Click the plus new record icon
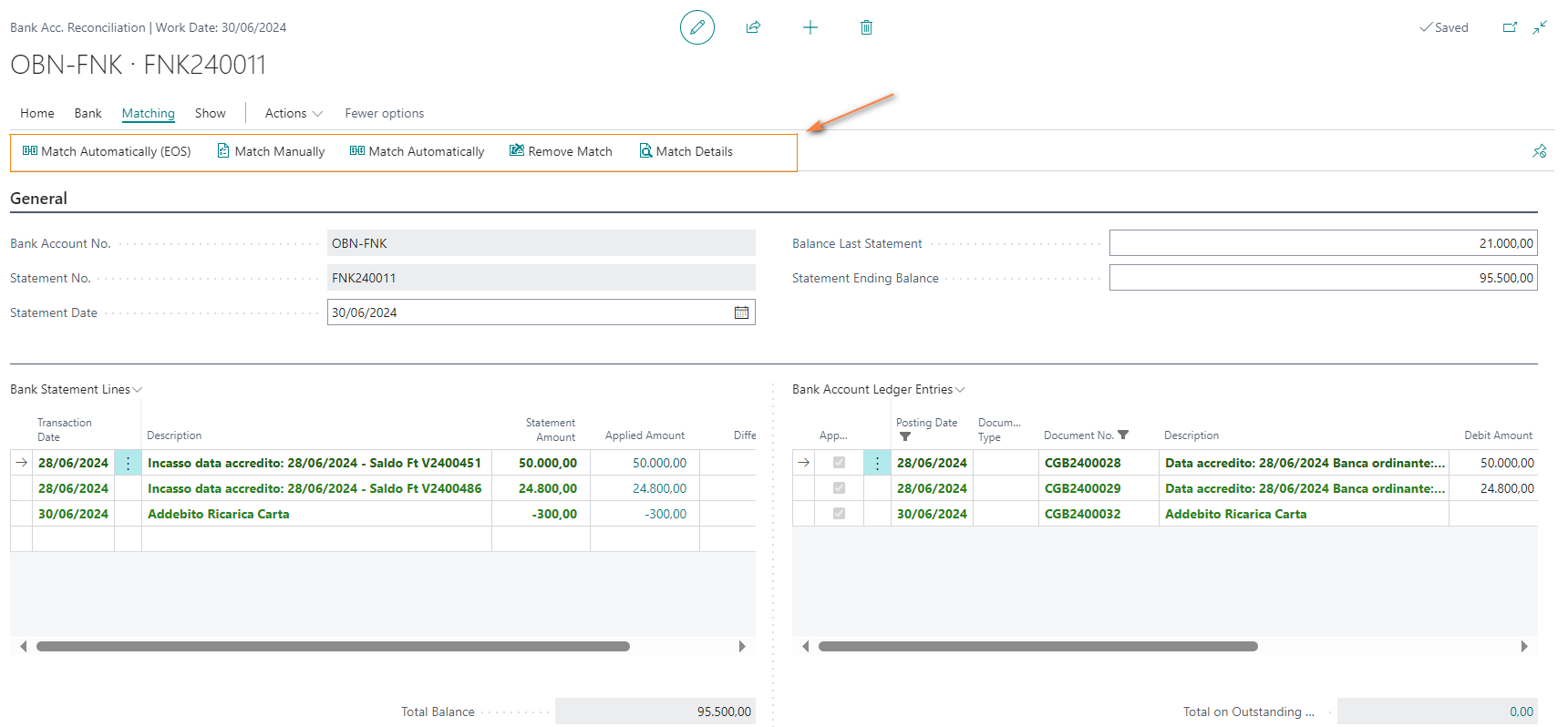This screenshot has height=727, width=1568. pos(810,27)
